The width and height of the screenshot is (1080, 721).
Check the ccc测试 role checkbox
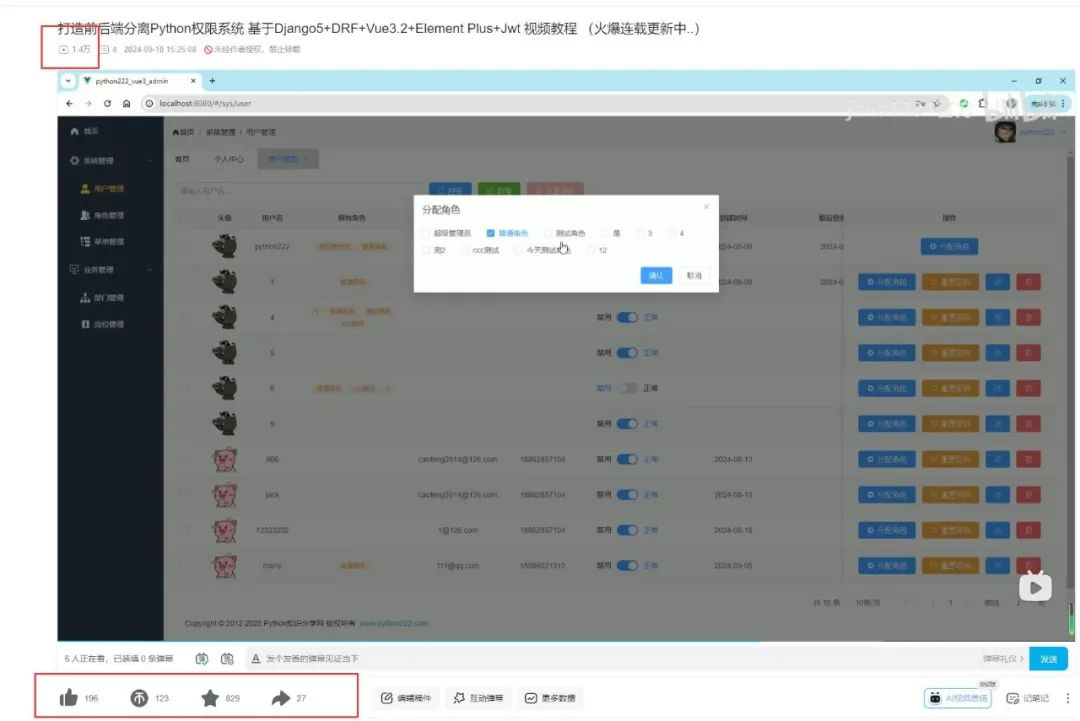tap(464, 250)
